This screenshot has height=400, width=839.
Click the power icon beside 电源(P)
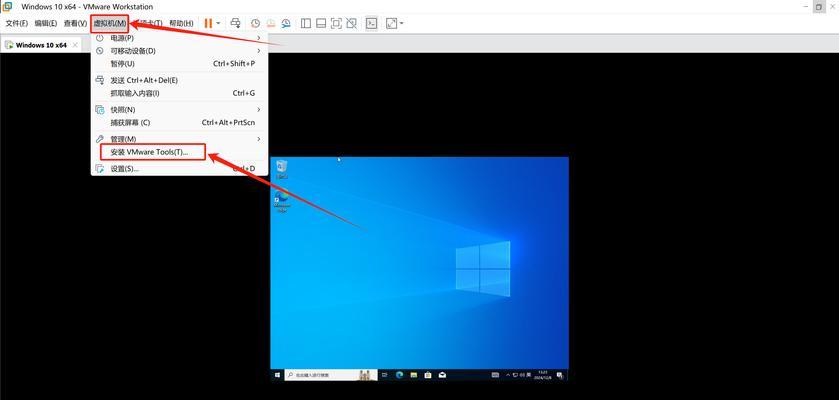[x=100, y=38]
